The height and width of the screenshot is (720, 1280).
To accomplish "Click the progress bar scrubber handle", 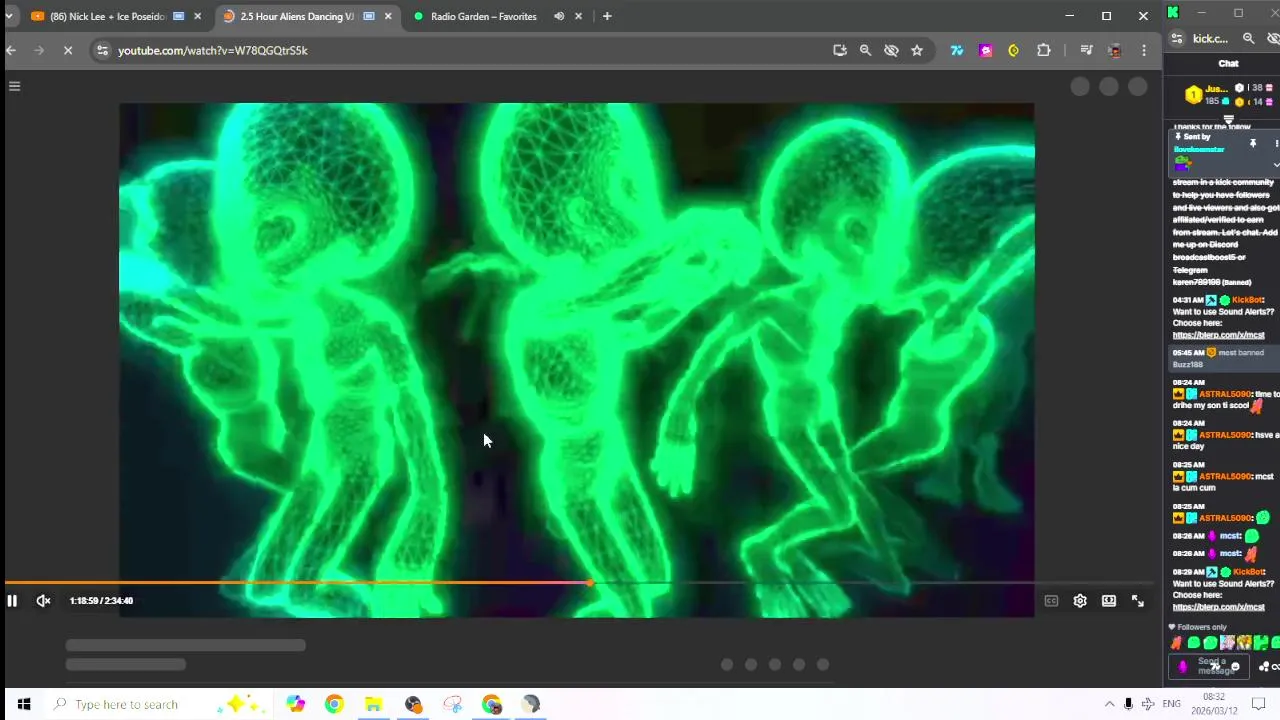I will (x=590, y=582).
